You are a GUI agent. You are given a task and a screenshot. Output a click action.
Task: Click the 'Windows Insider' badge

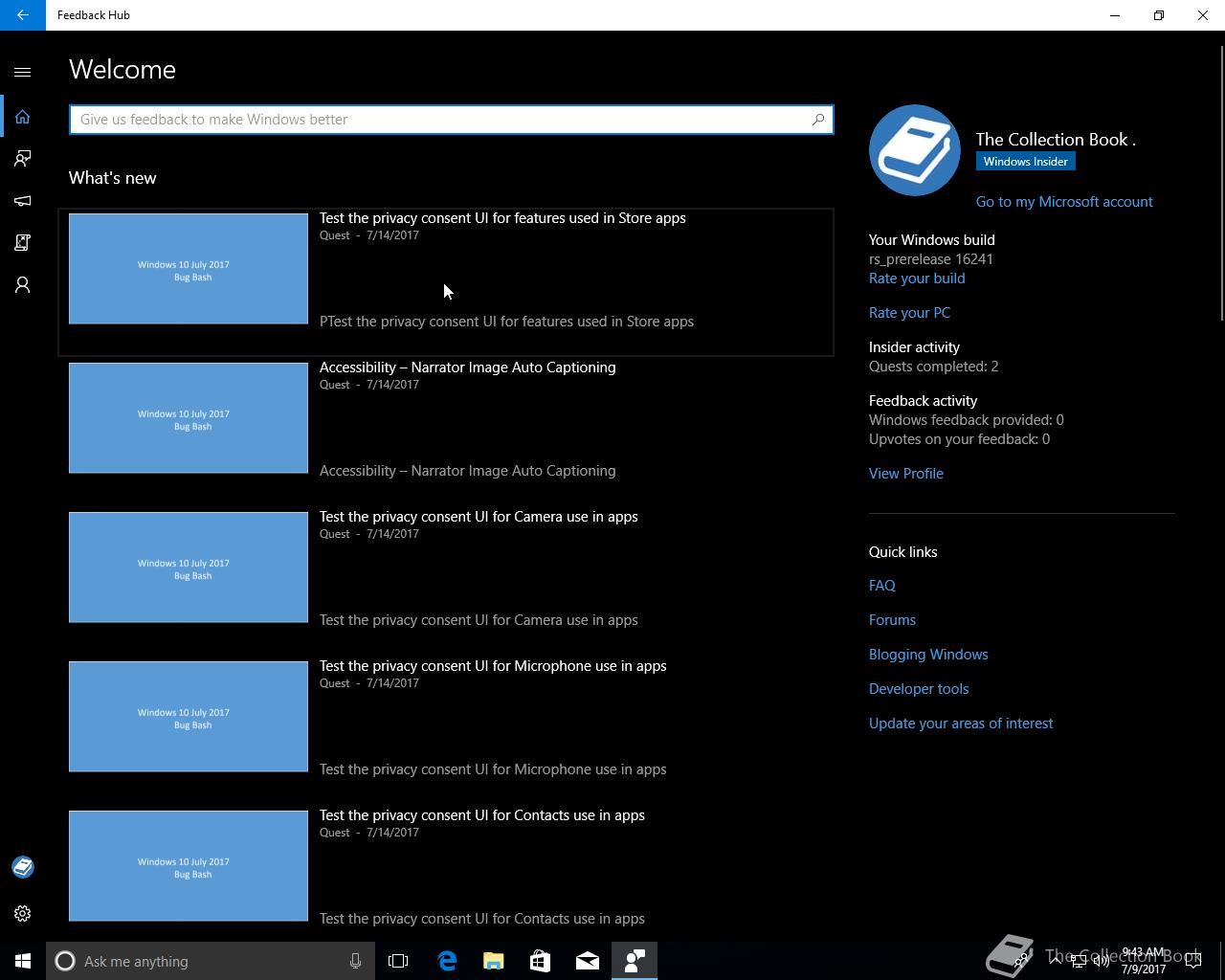(1026, 162)
